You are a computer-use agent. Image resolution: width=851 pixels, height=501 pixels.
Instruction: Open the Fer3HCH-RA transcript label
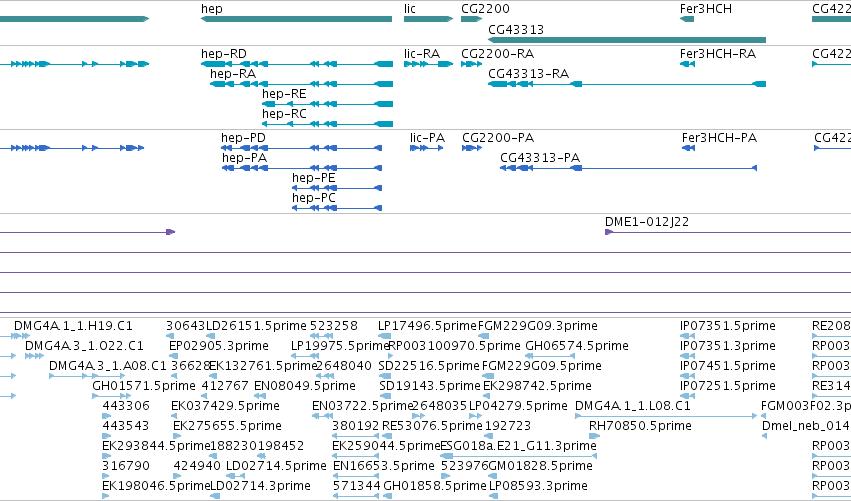point(717,54)
